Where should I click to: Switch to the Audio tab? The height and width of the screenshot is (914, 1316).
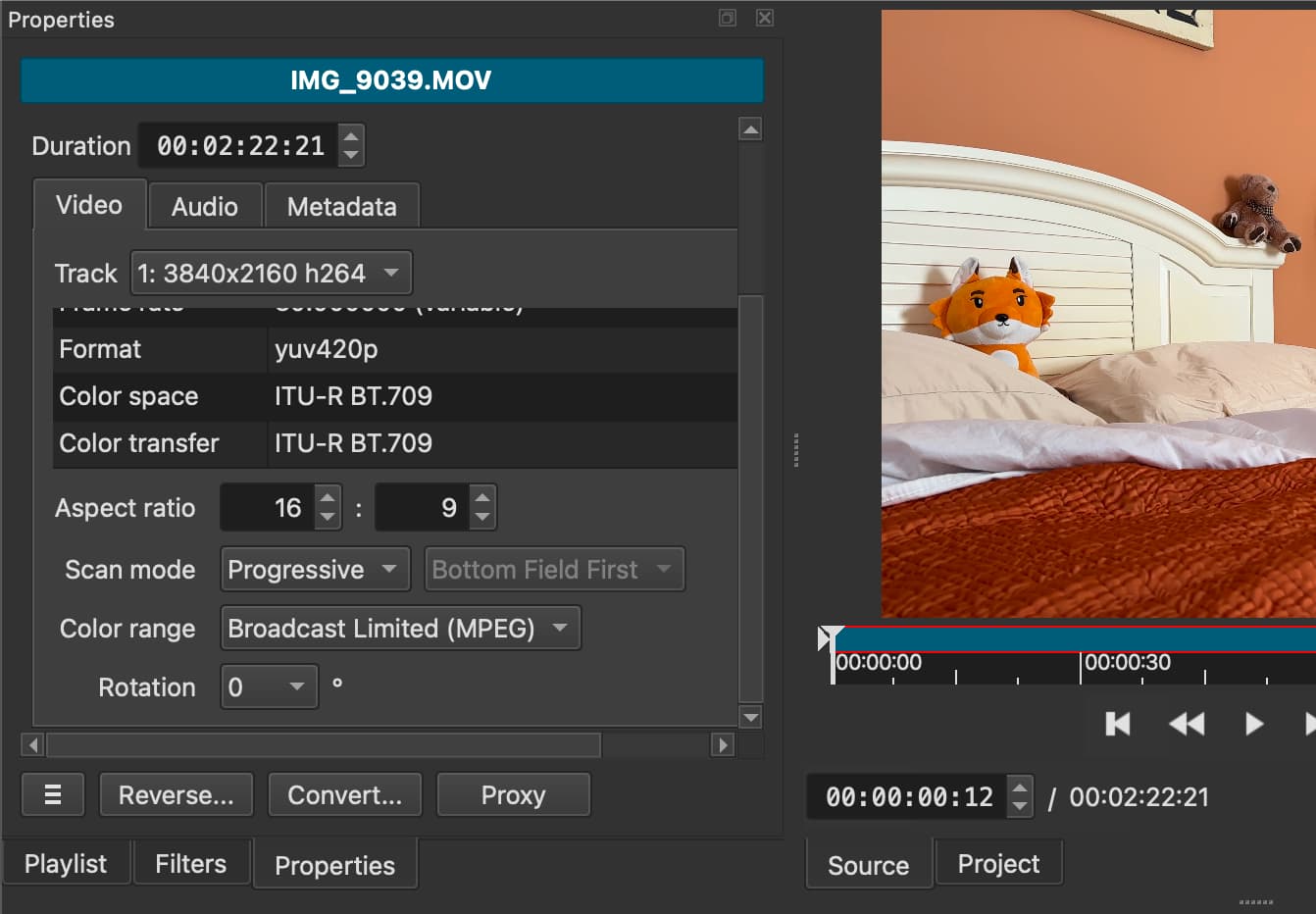point(204,206)
